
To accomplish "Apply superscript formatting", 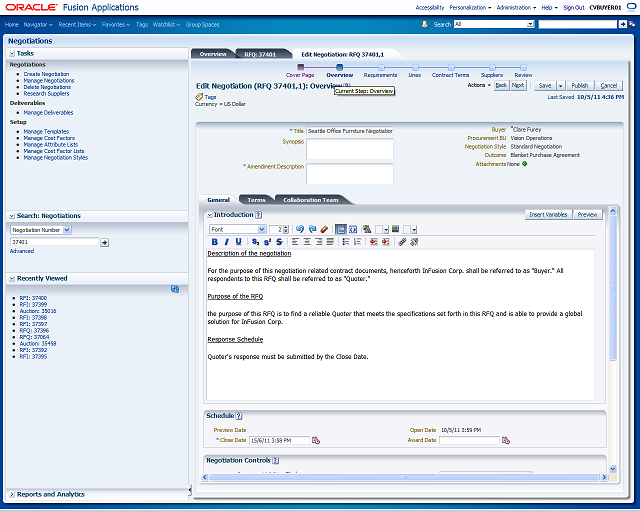I will pos(267,242).
